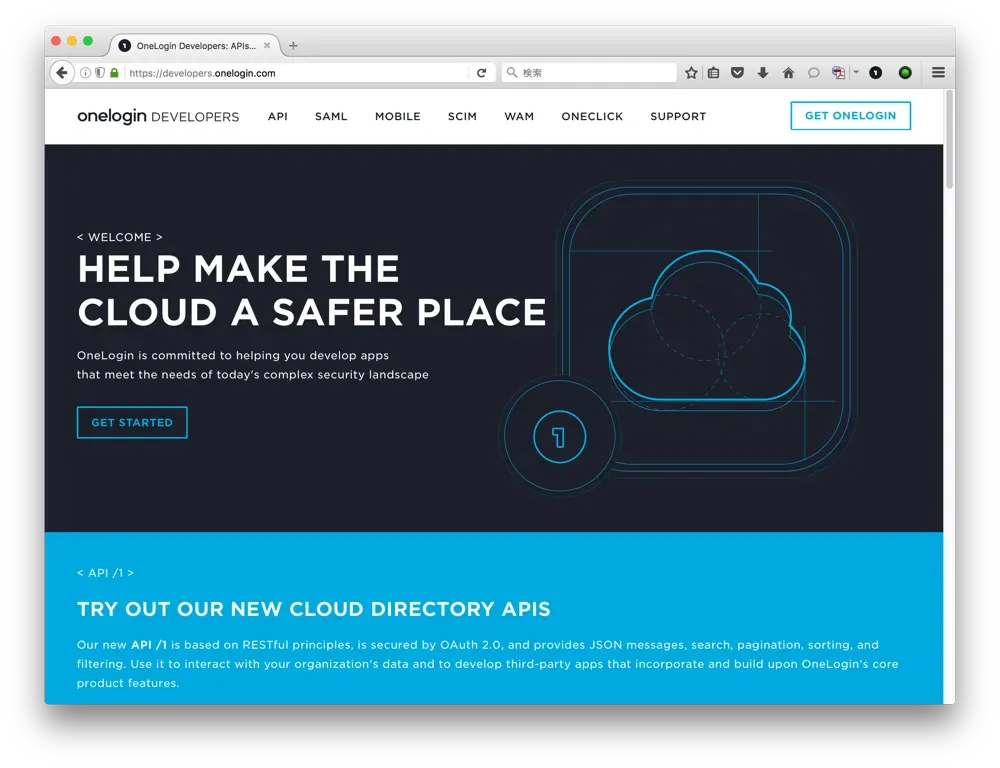Viewport: 1000px width, 768px height.
Task: Bookmark this page with the star icon
Action: [x=691, y=73]
